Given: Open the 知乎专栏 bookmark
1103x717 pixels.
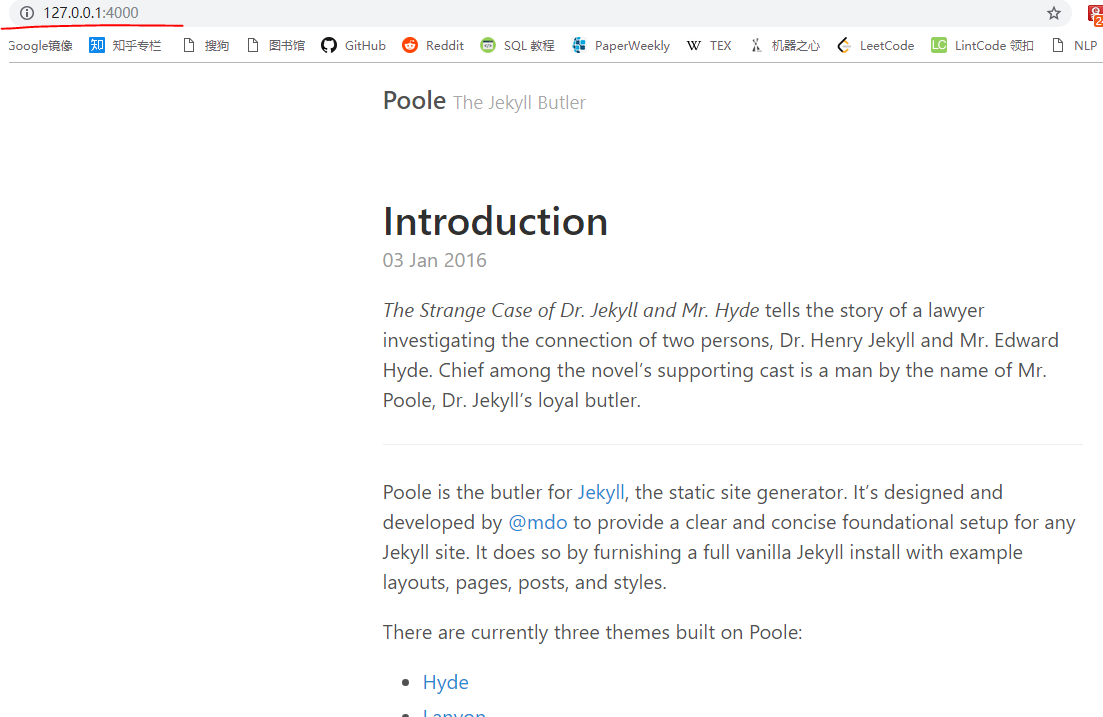Looking at the screenshot, I should (x=125, y=46).
